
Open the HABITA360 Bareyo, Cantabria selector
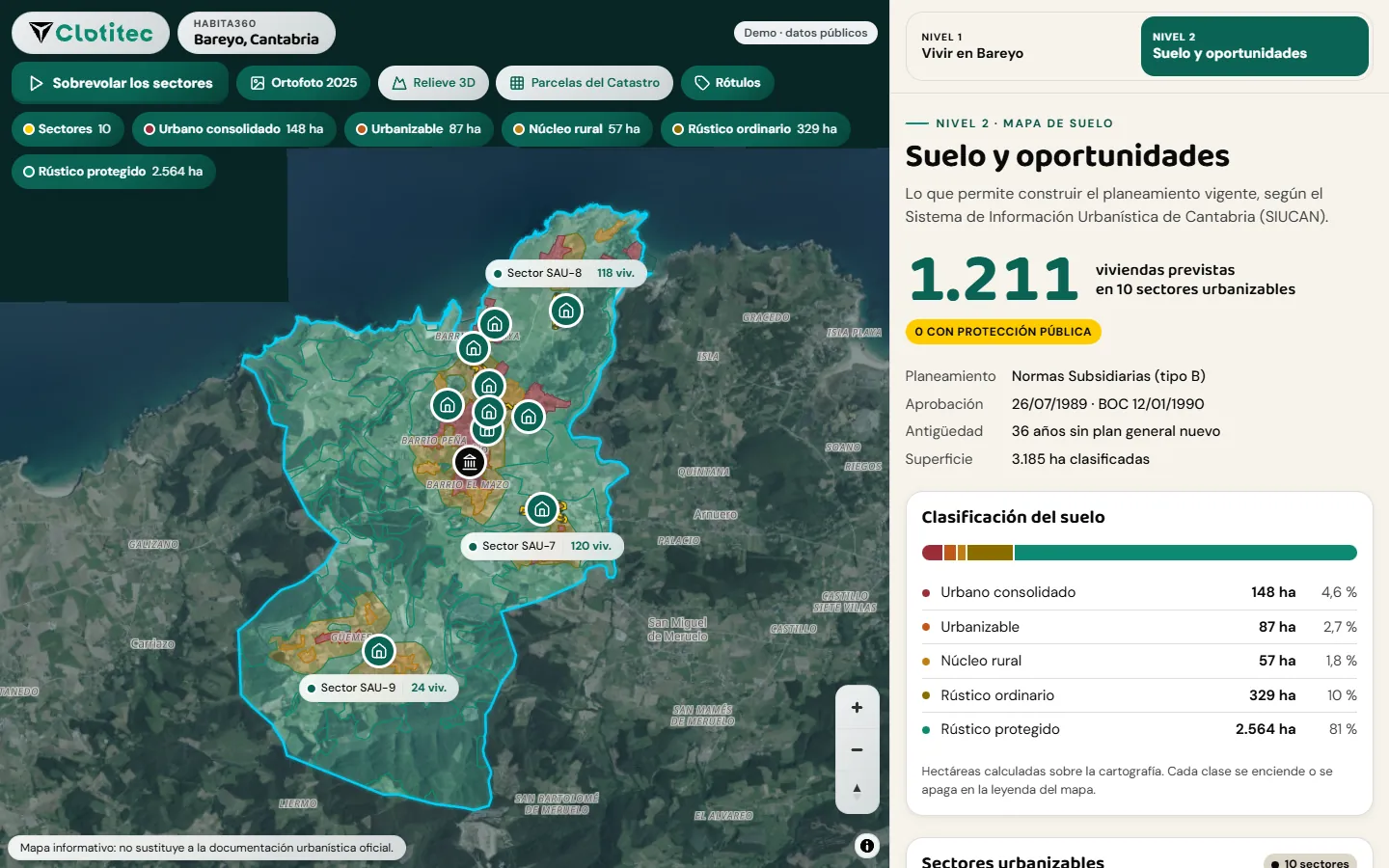tap(257, 33)
